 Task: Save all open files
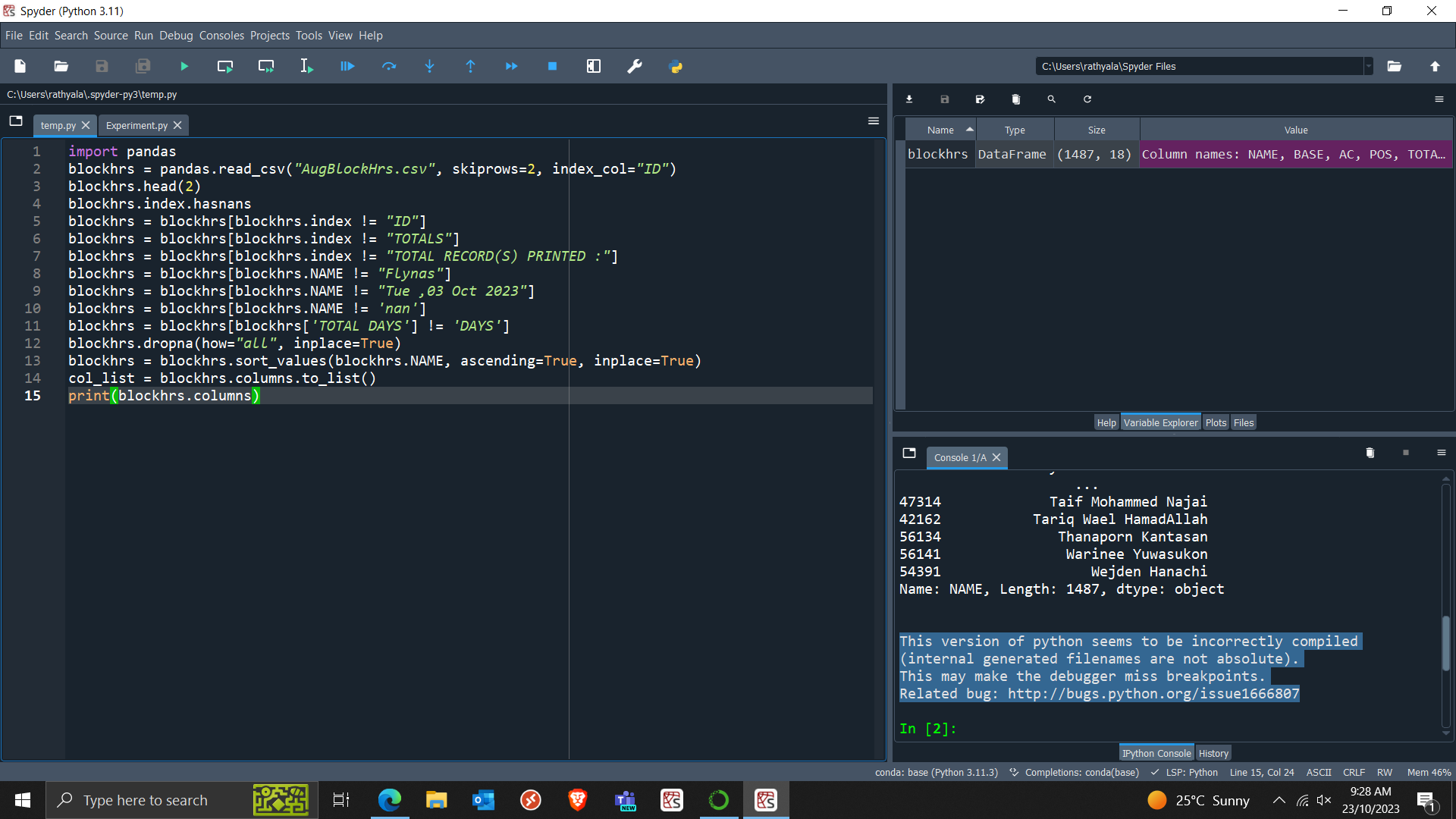(143, 66)
